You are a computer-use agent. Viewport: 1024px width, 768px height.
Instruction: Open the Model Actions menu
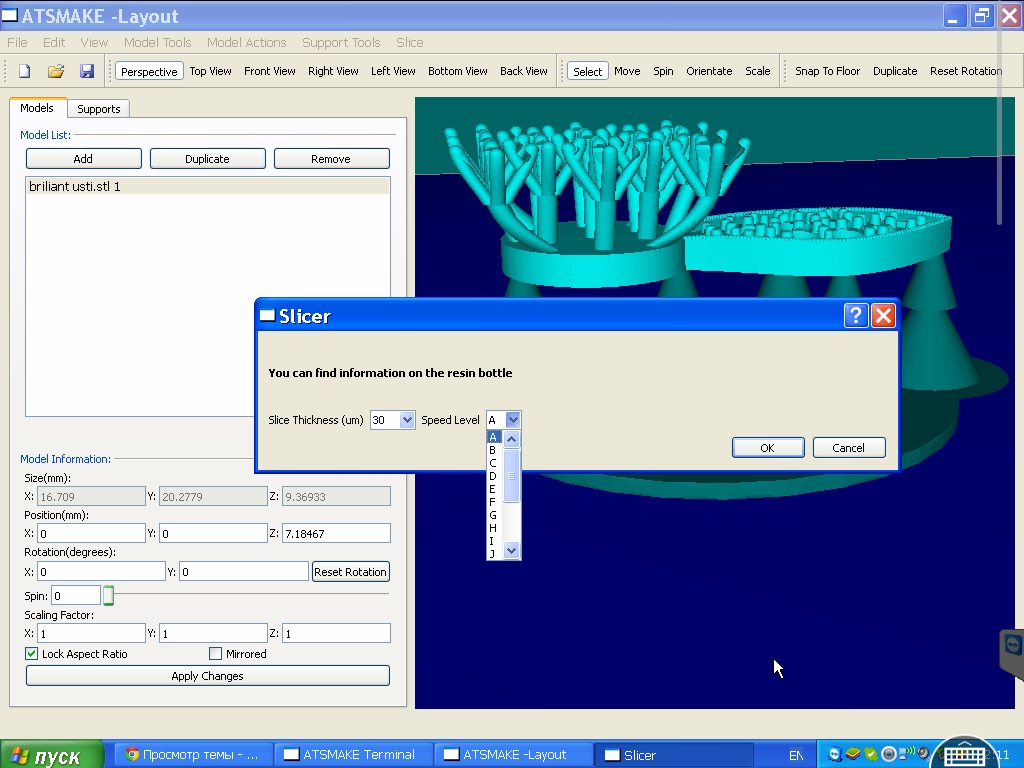click(x=246, y=42)
